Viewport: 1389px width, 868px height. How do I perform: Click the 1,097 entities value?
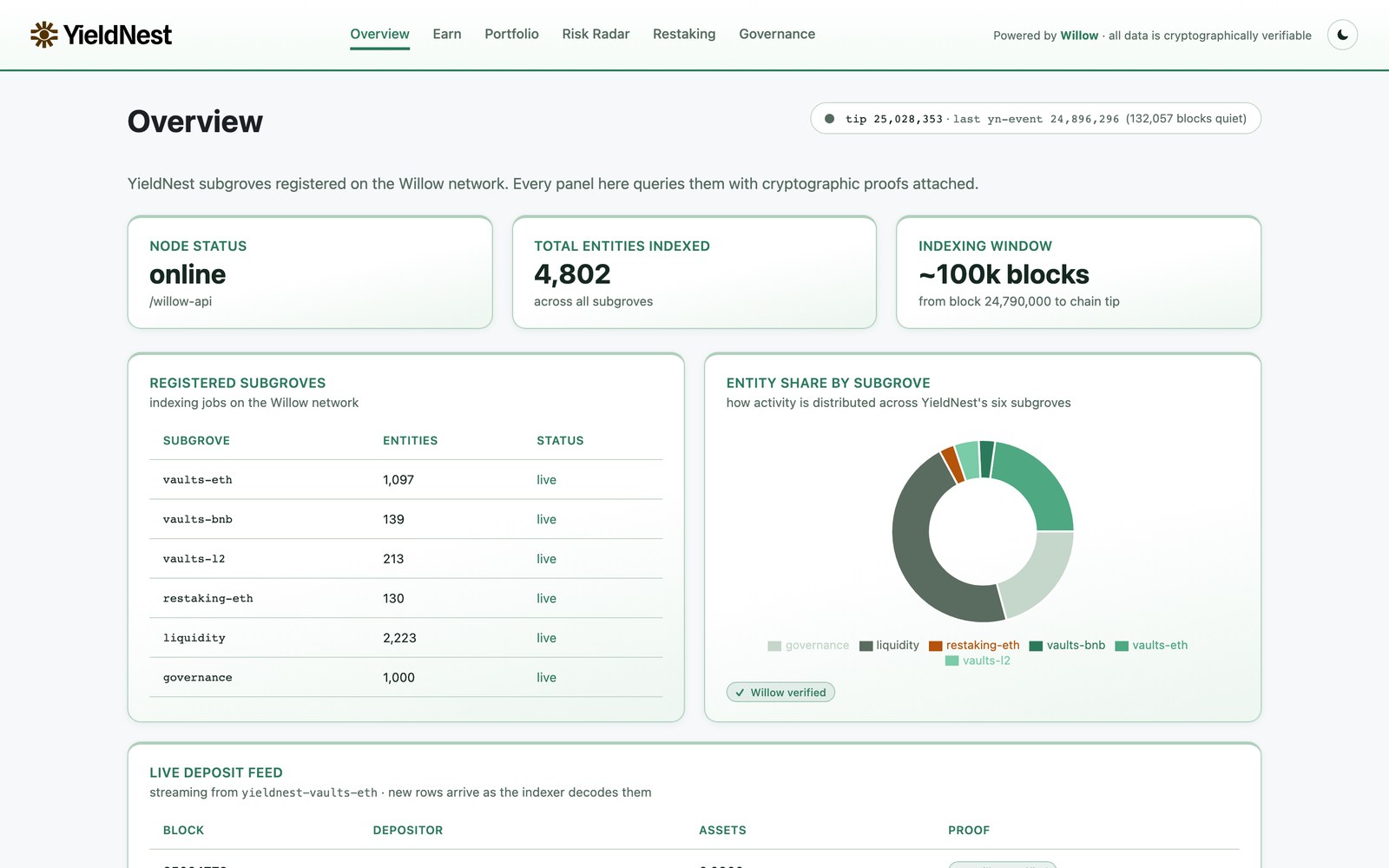(x=398, y=480)
